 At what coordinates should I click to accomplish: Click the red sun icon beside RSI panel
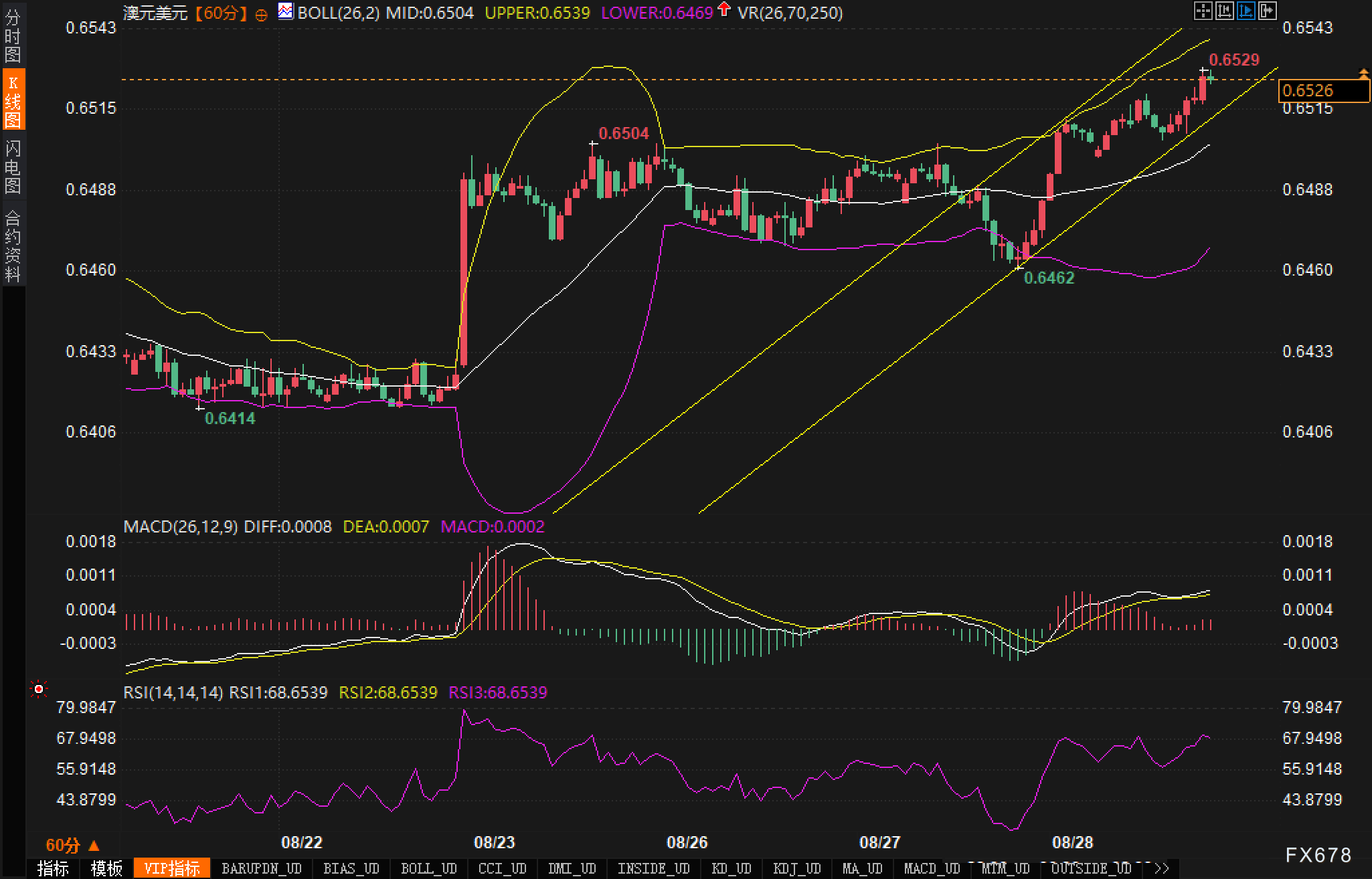pyautogui.click(x=39, y=689)
